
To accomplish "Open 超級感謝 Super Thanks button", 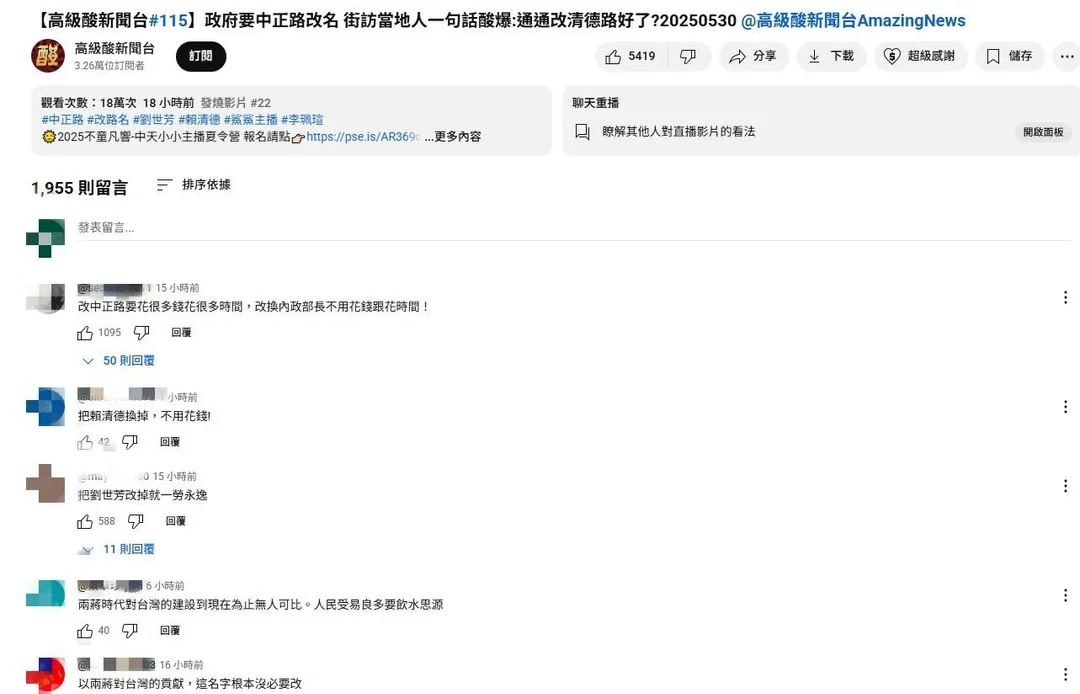I will [x=920, y=56].
